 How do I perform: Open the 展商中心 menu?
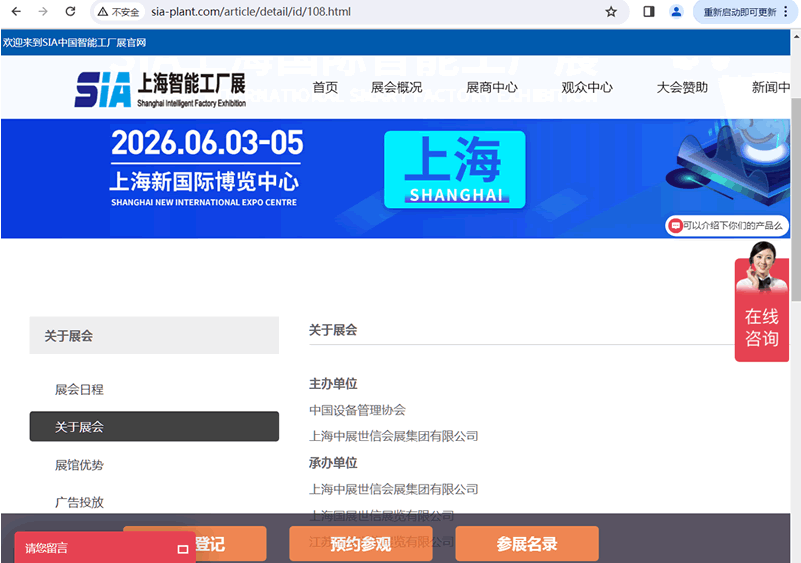tap(492, 88)
